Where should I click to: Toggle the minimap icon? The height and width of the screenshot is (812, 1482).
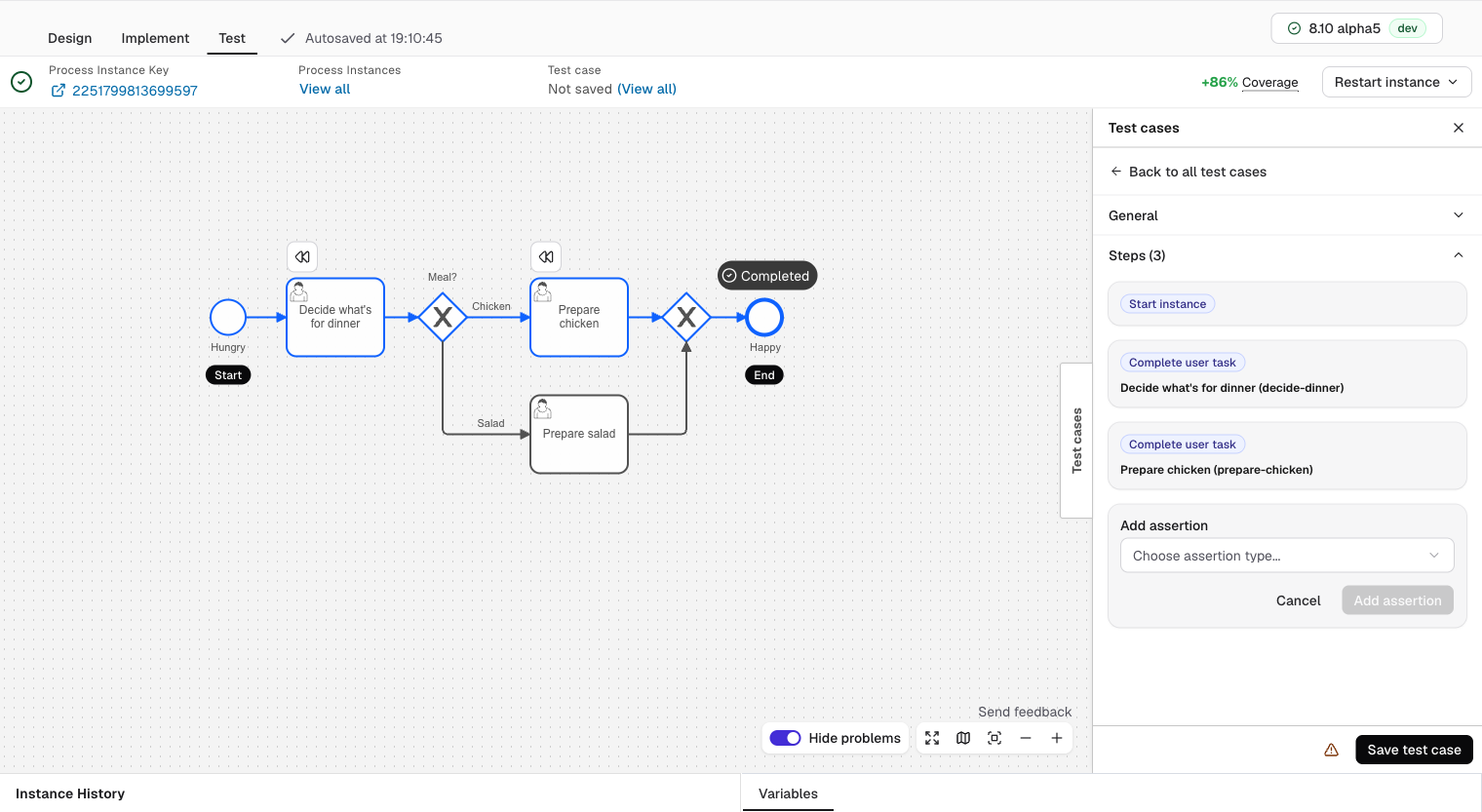[963, 738]
